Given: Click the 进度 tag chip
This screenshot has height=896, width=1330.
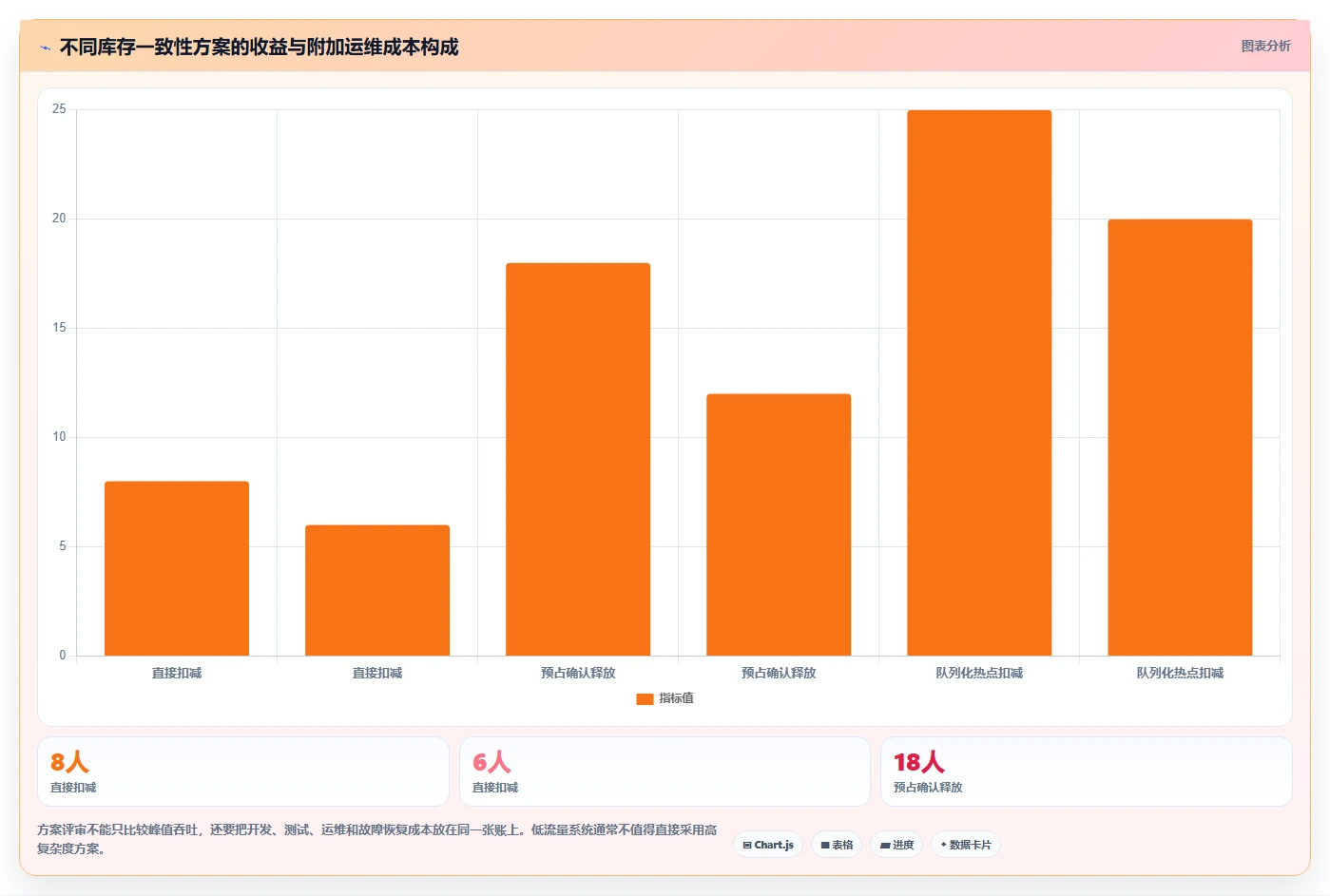Looking at the screenshot, I should 896,845.
